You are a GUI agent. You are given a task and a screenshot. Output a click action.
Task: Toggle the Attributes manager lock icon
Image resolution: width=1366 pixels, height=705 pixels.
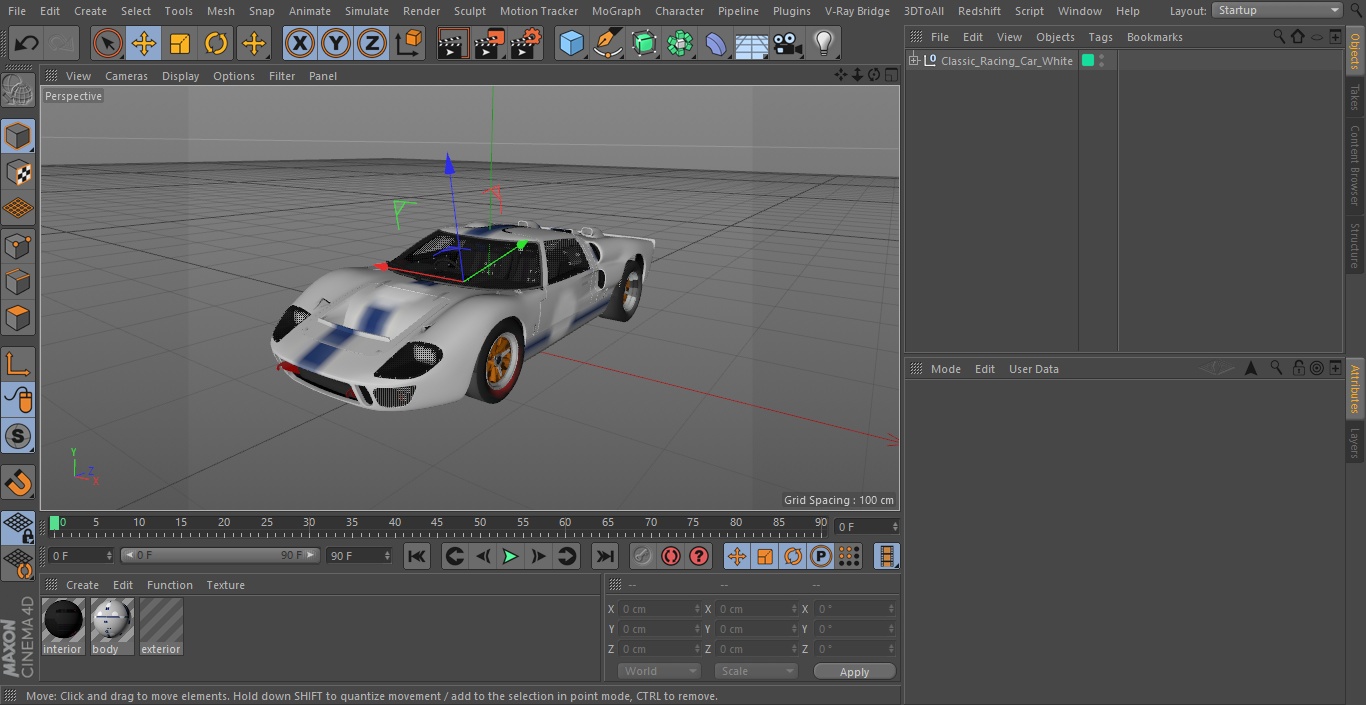[x=1298, y=369]
